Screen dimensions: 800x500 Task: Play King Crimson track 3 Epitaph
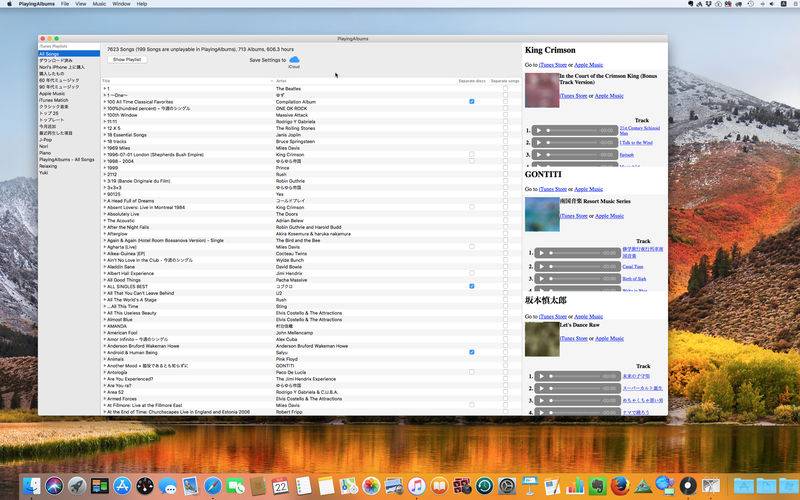click(539, 155)
